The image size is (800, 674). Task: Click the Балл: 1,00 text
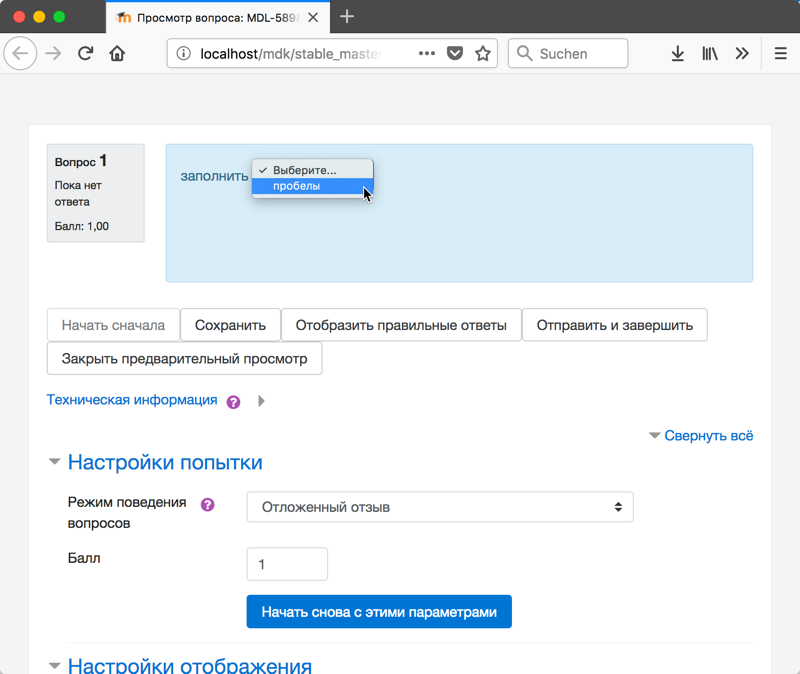click(82, 226)
